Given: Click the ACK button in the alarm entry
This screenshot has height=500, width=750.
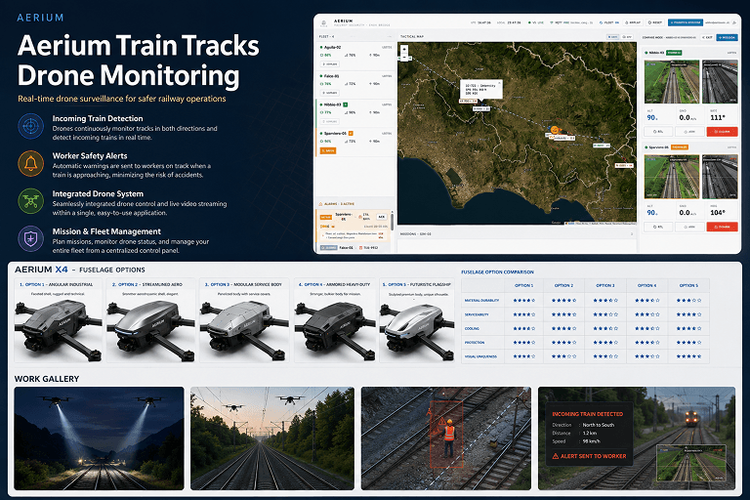Looking at the screenshot, I should [x=381, y=217].
